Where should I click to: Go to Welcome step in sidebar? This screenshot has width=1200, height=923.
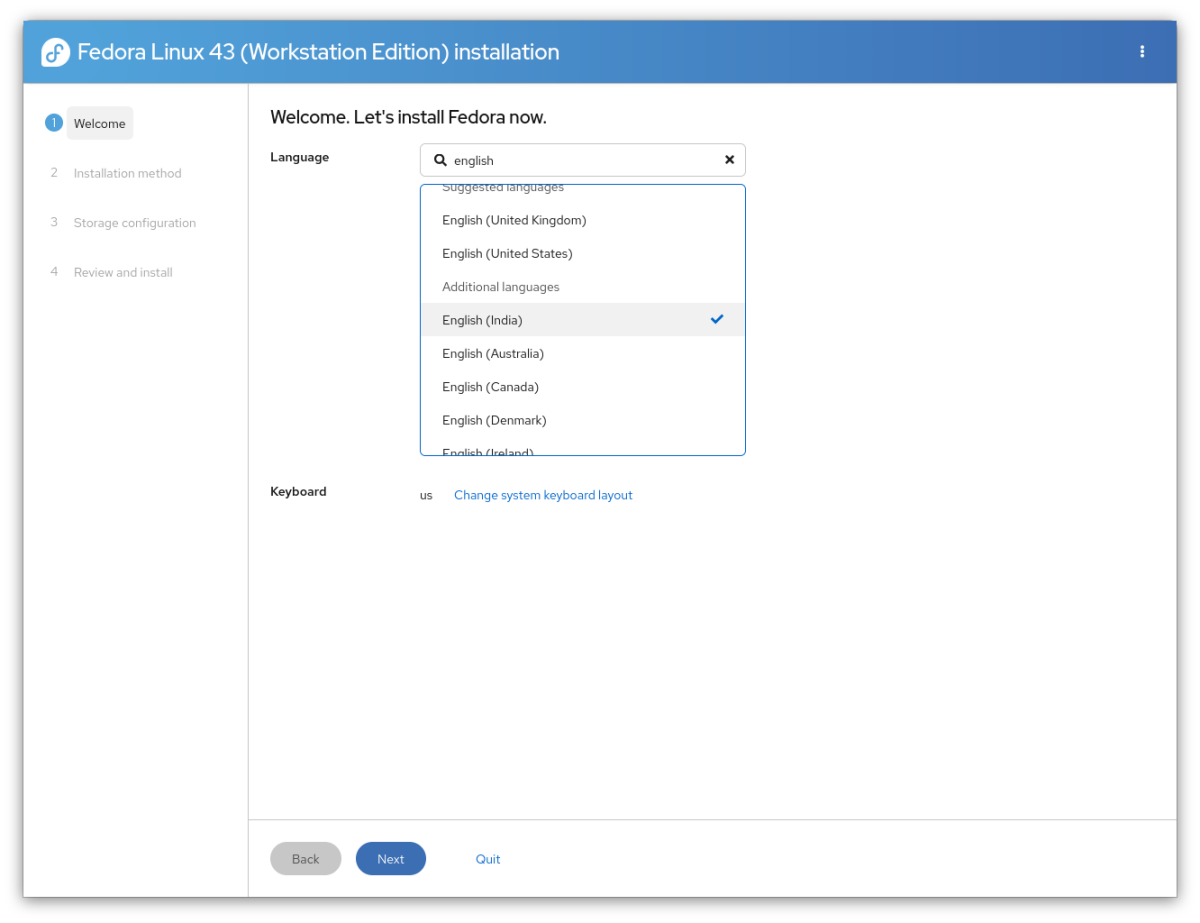click(x=100, y=124)
